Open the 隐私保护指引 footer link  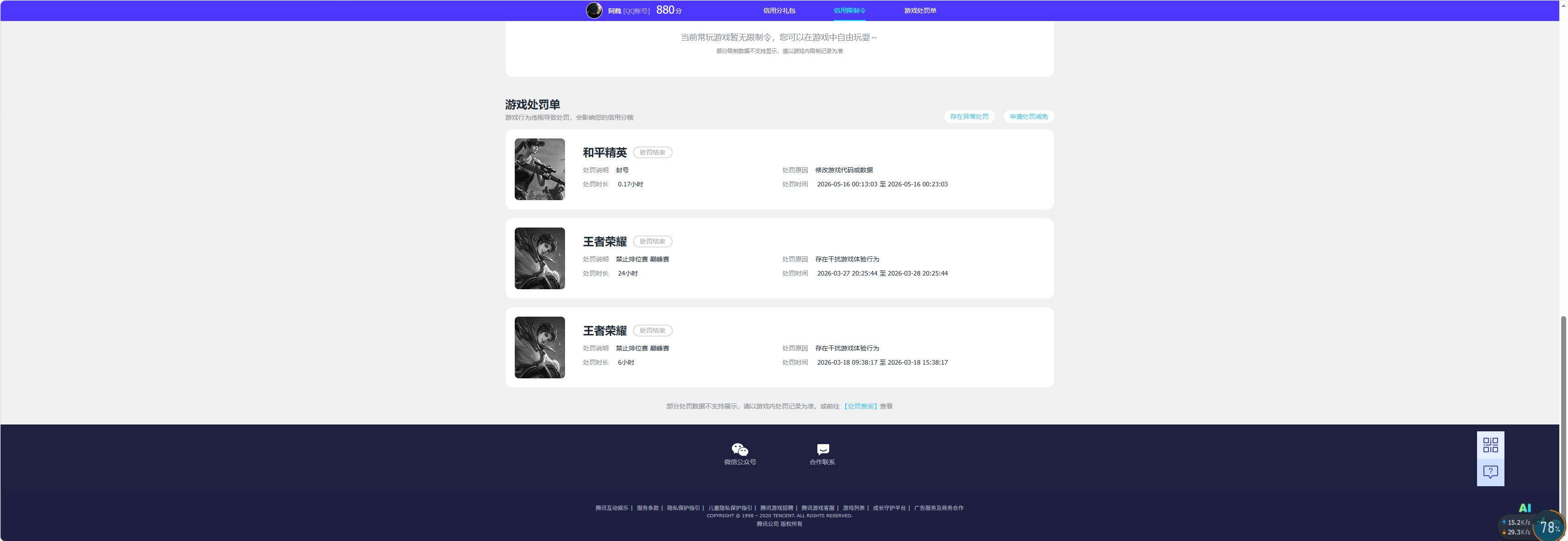[x=683, y=508]
